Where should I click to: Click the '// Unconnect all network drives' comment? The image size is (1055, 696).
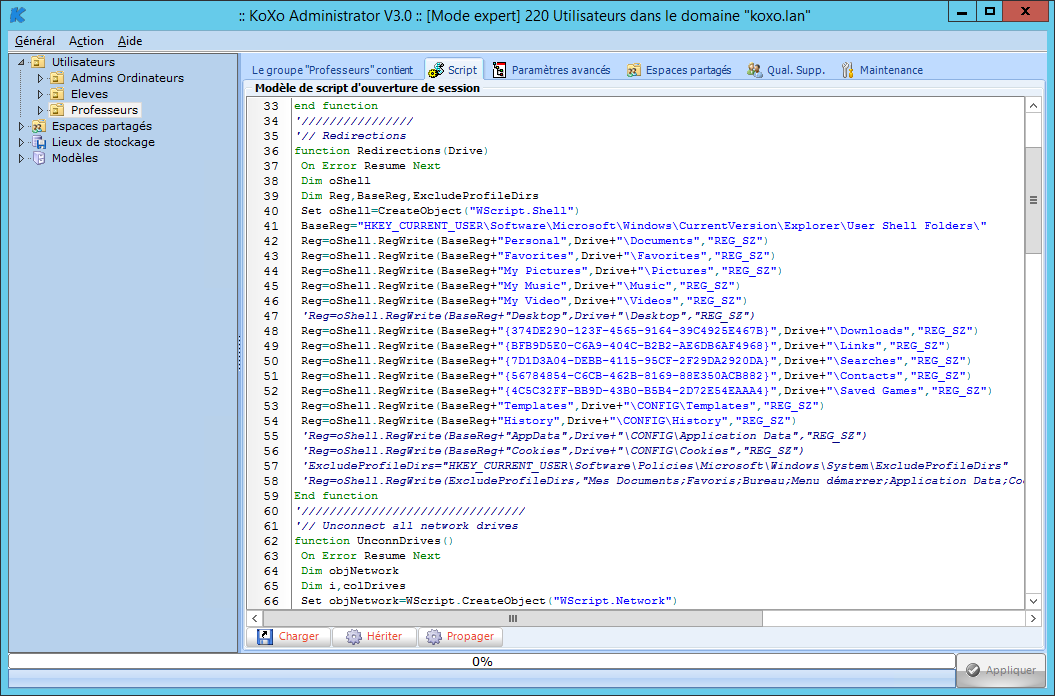click(x=407, y=526)
